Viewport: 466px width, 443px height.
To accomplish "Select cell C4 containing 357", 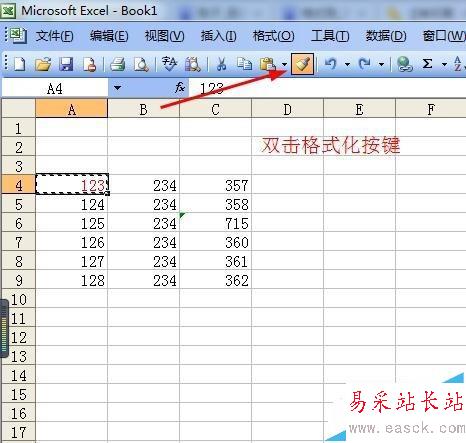I will click(x=215, y=184).
